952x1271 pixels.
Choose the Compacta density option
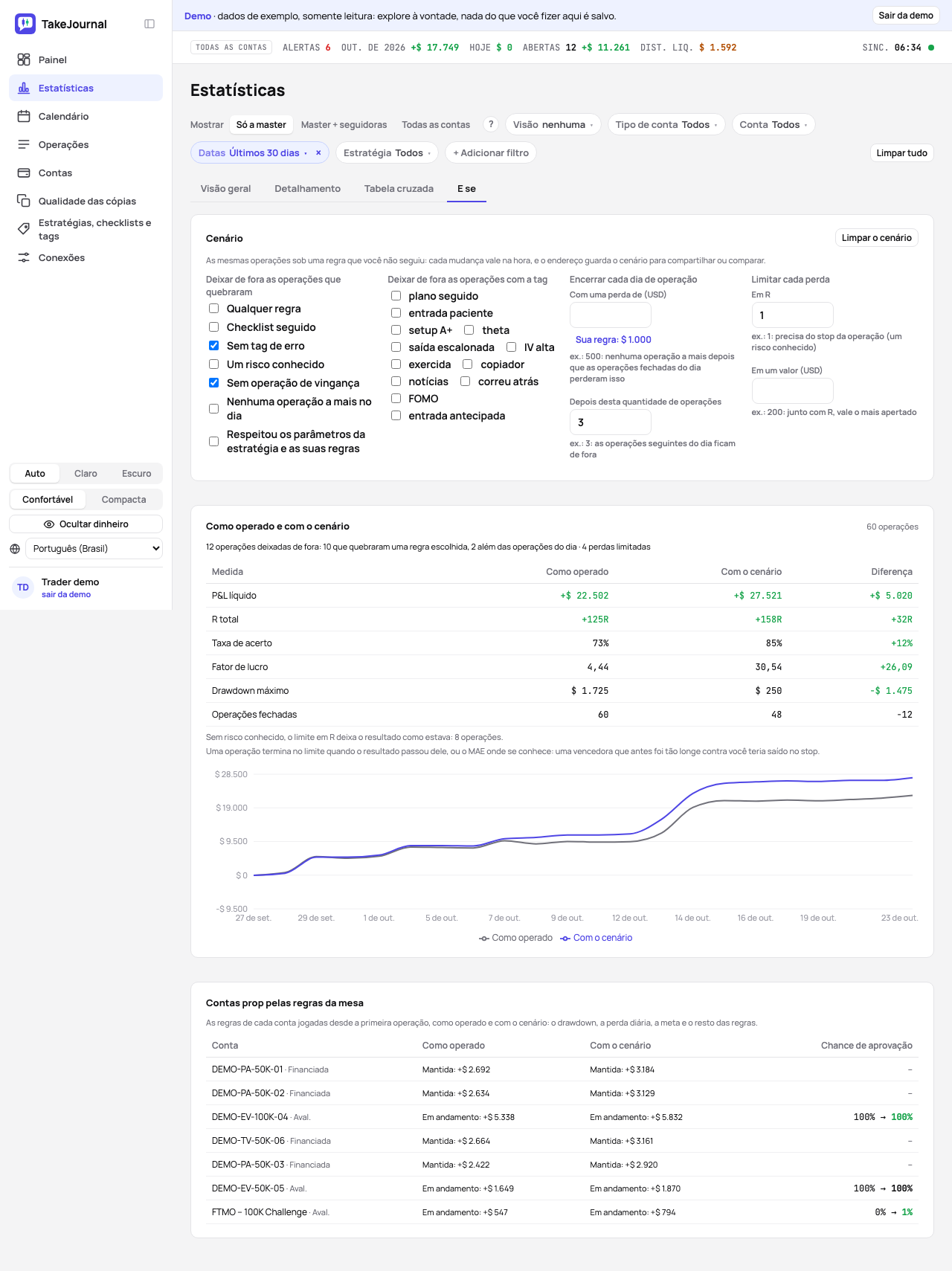(x=123, y=500)
